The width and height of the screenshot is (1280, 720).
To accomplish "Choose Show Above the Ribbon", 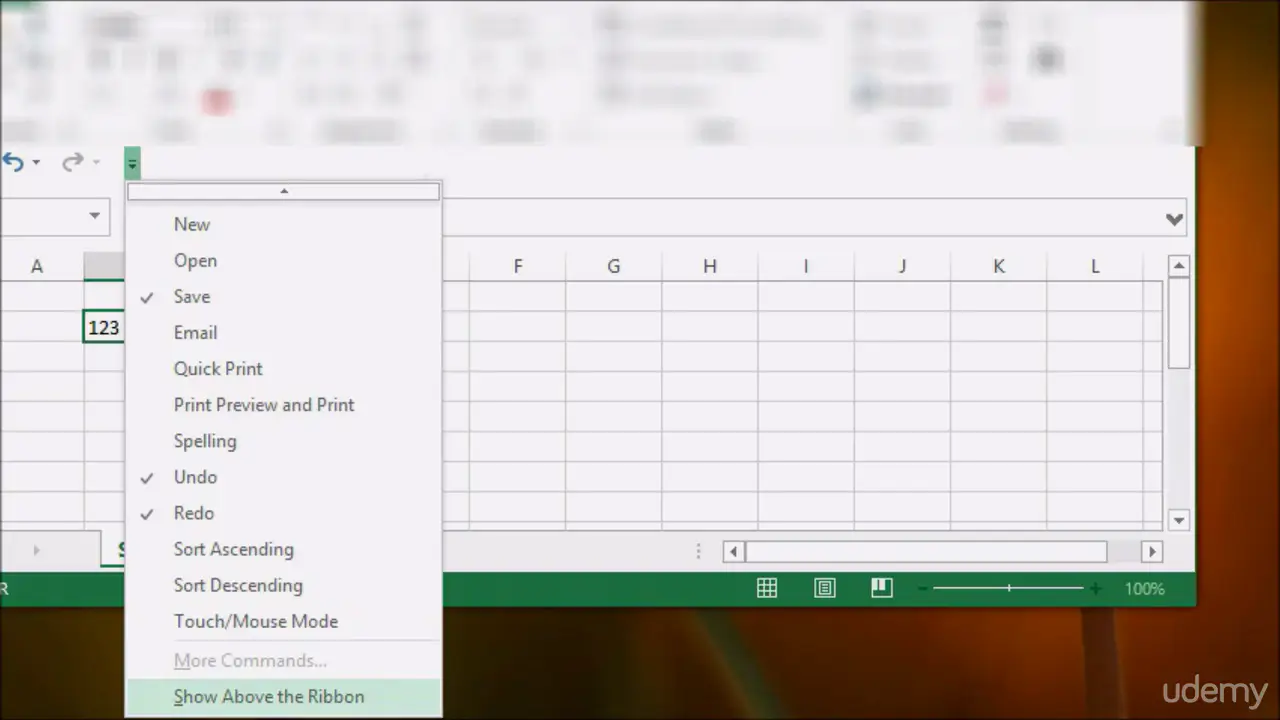I will [283, 697].
